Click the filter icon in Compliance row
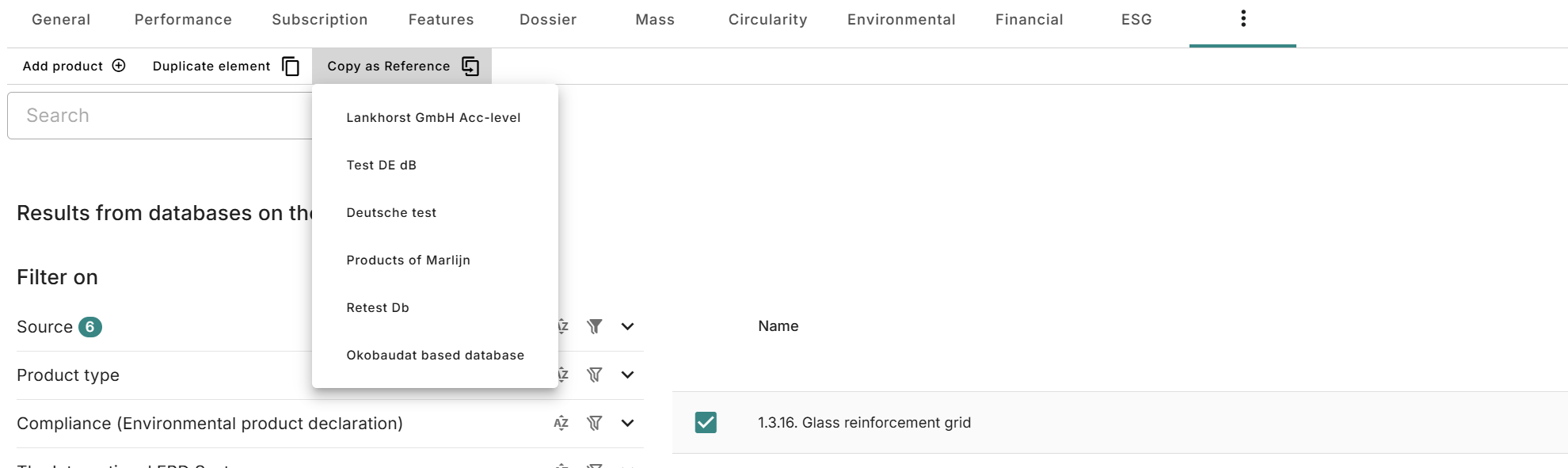Image resolution: width=1568 pixels, height=468 pixels. pos(595,423)
